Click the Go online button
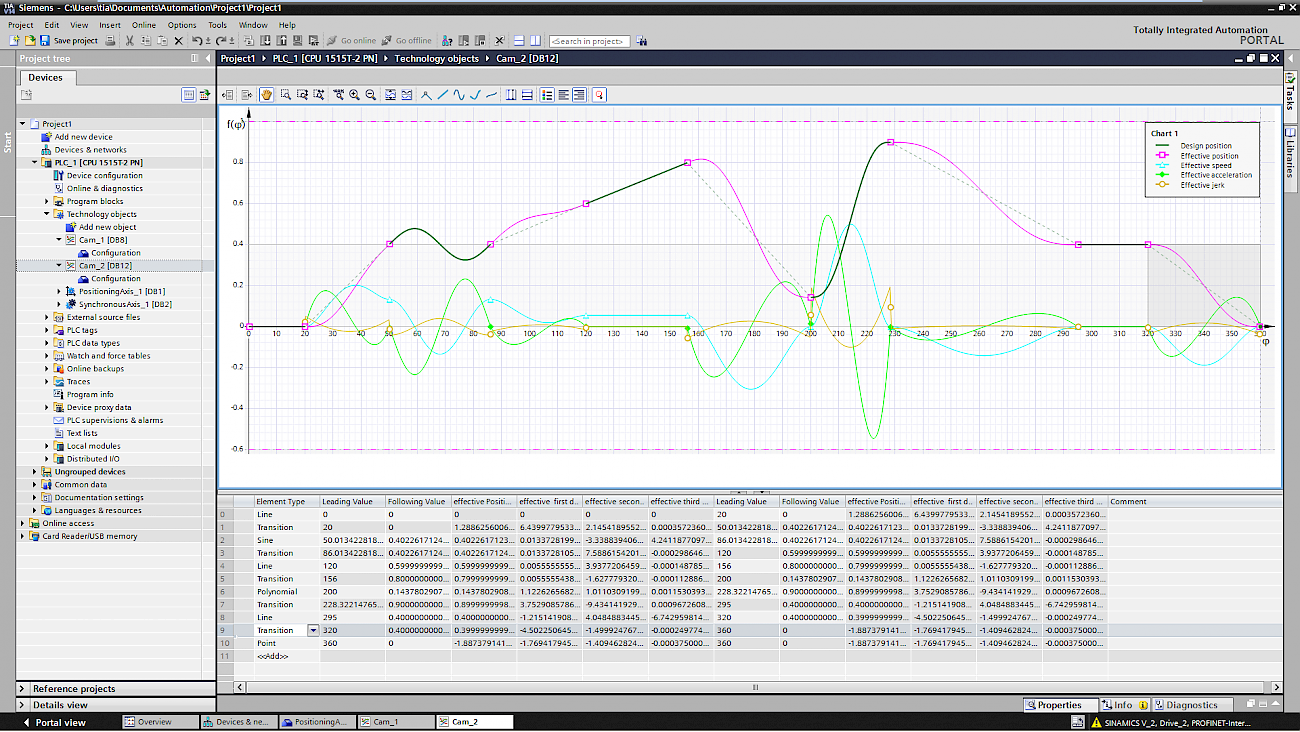The width and height of the screenshot is (1300, 732). point(350,41)
